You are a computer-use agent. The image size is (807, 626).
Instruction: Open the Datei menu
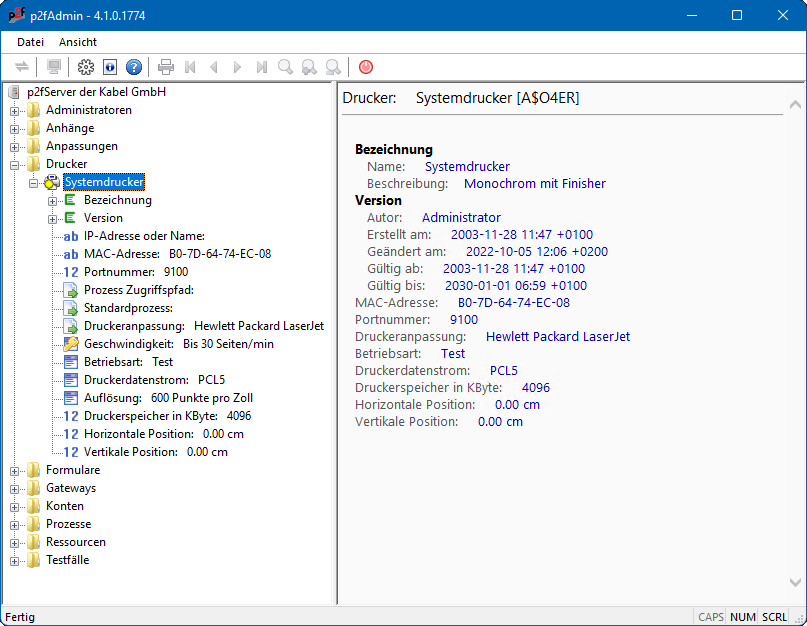(31, 42)
